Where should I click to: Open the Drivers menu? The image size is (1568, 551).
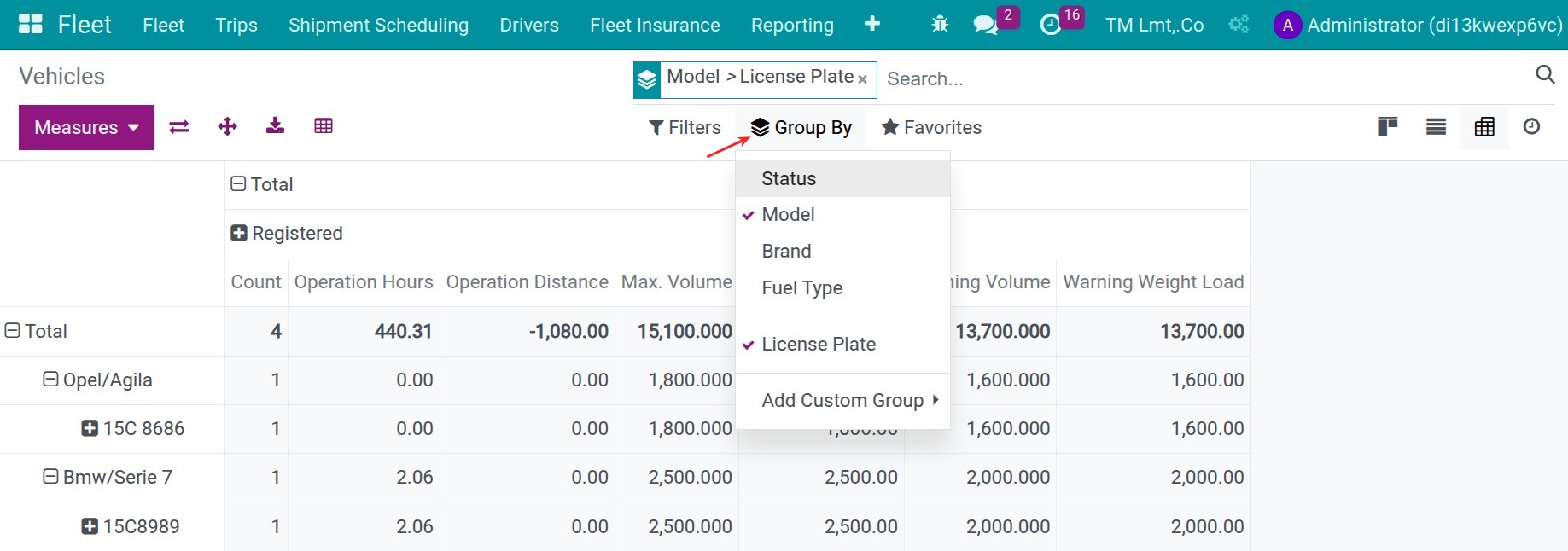pos(529,25)
